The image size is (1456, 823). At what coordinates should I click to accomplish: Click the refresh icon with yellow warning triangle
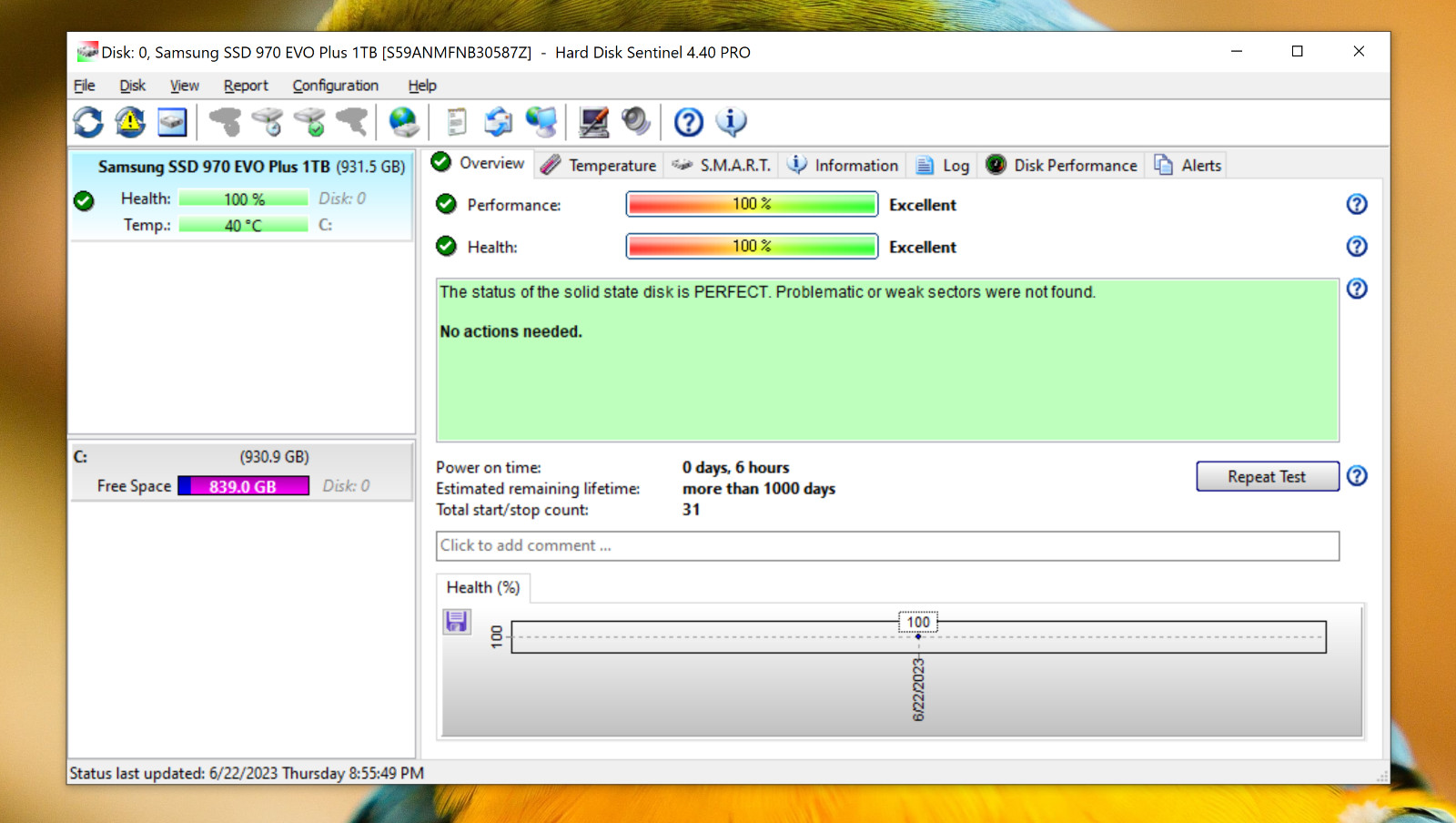tap(130, 121)
